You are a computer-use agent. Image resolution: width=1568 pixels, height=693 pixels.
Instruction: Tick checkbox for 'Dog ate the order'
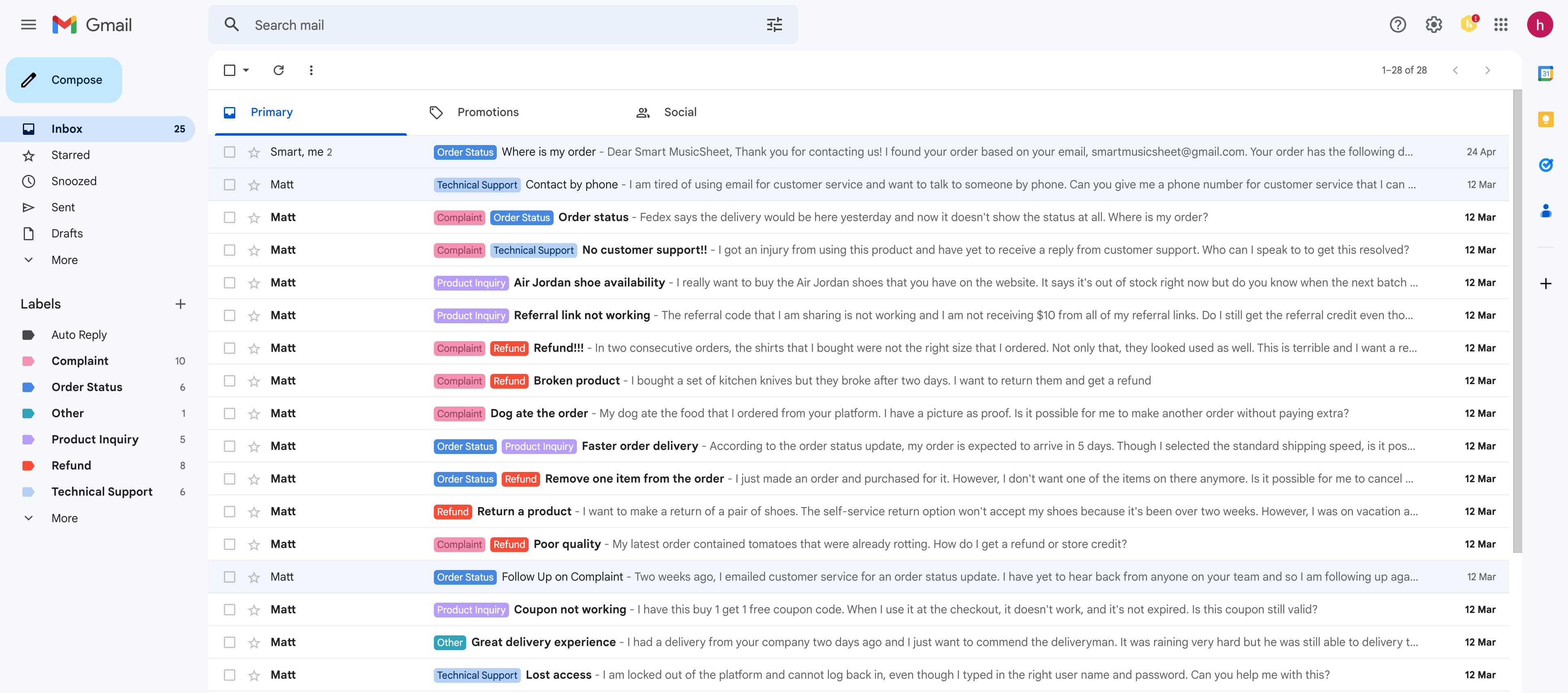(x=230, y=414)
